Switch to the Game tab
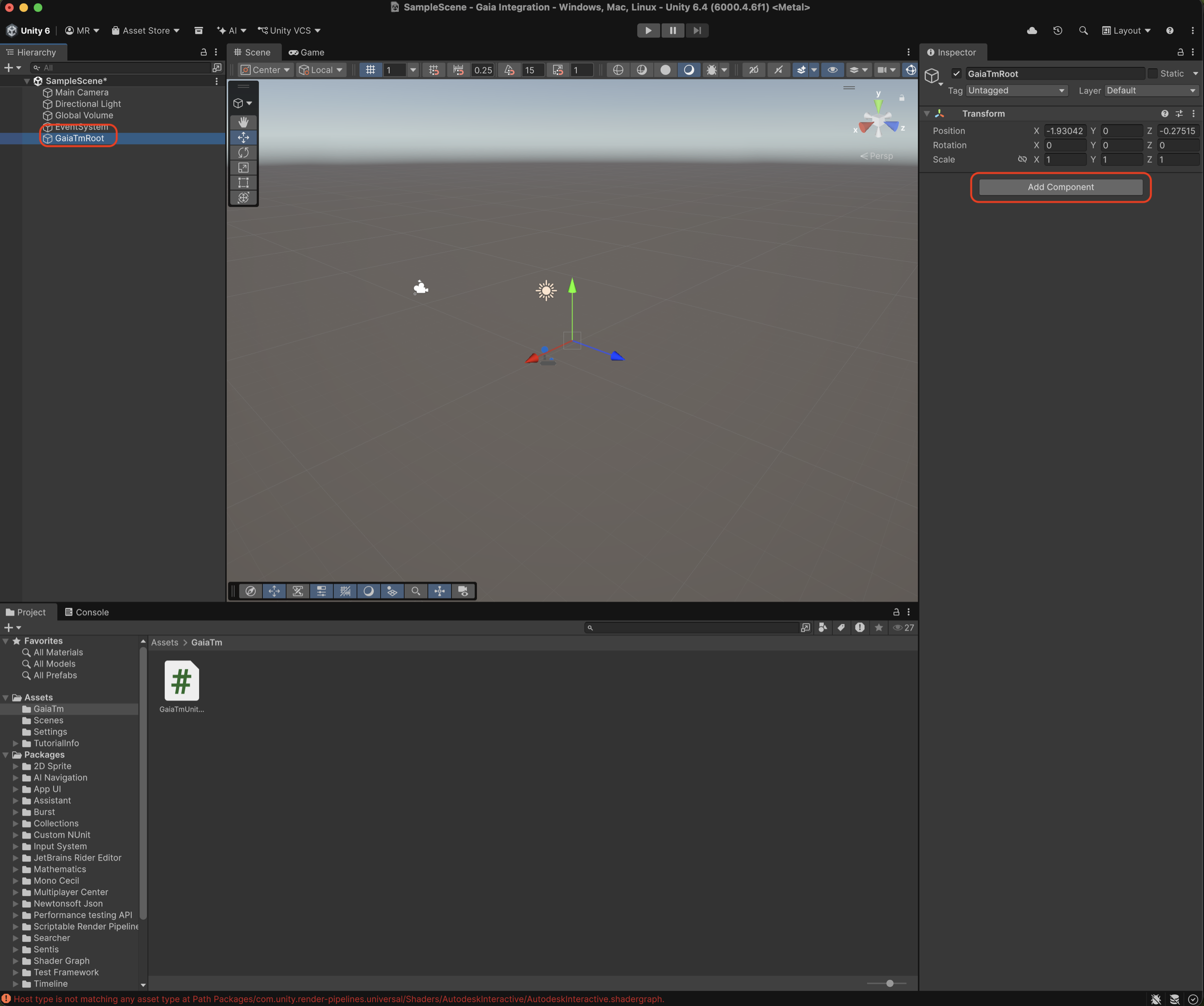This screenshot has height=1006, width=1204. [x=307, y=52]
